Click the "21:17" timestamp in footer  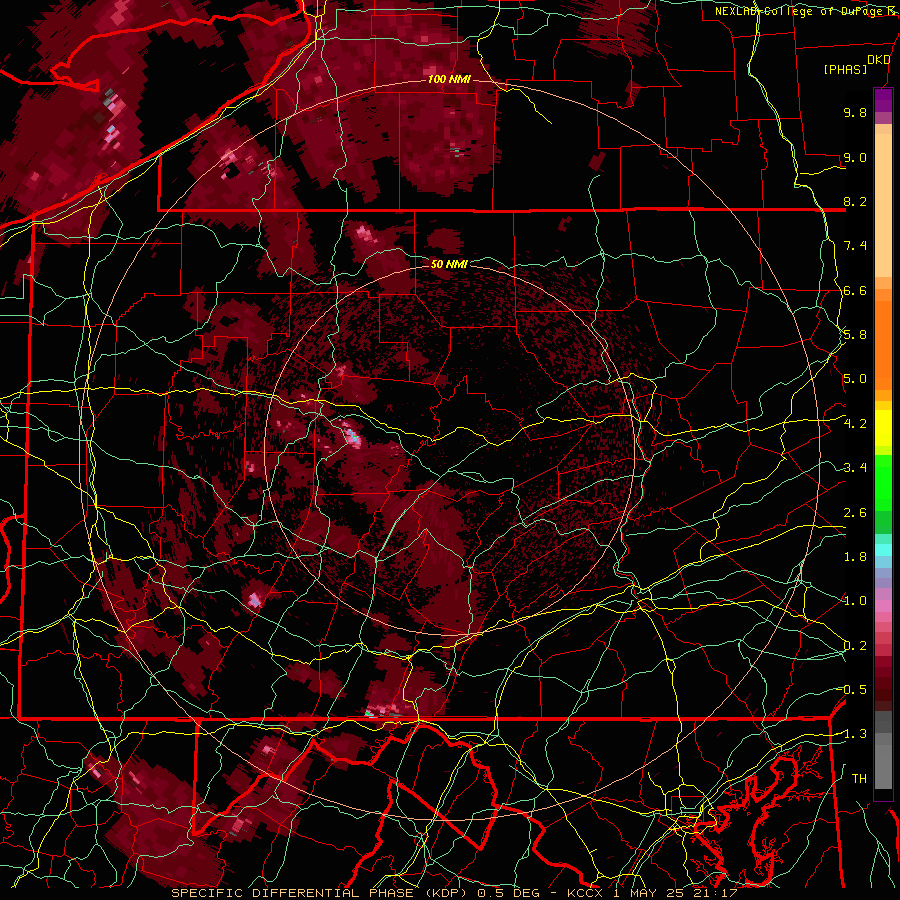tap(716, 893)
